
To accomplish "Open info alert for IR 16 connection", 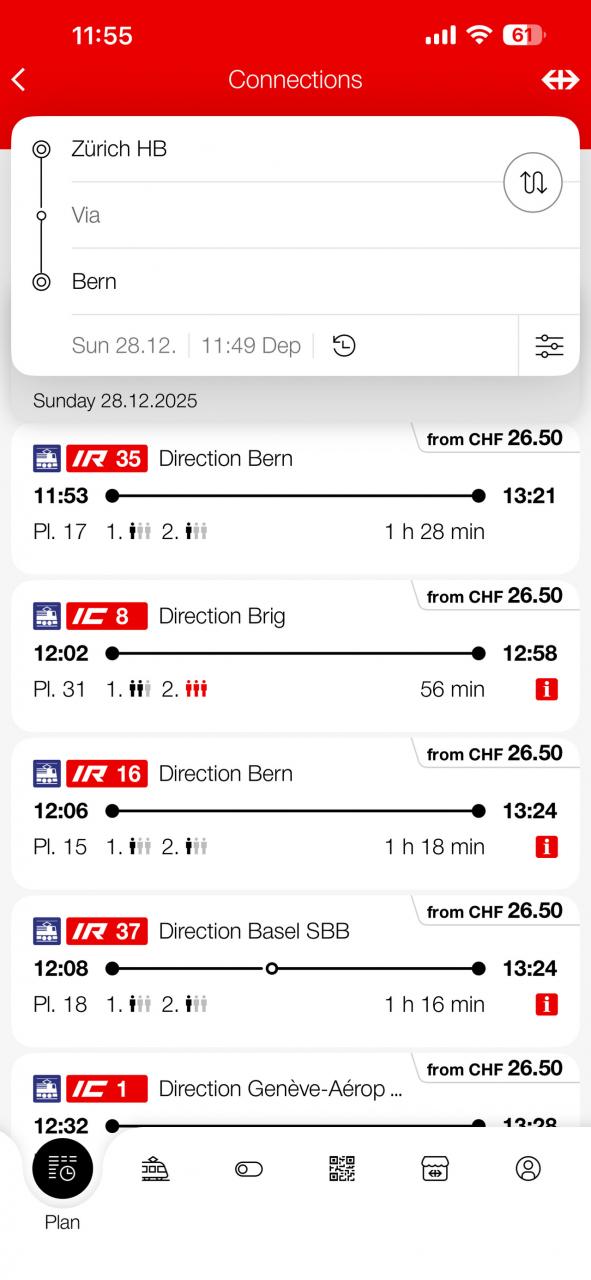I will click(x=546, y=847).
